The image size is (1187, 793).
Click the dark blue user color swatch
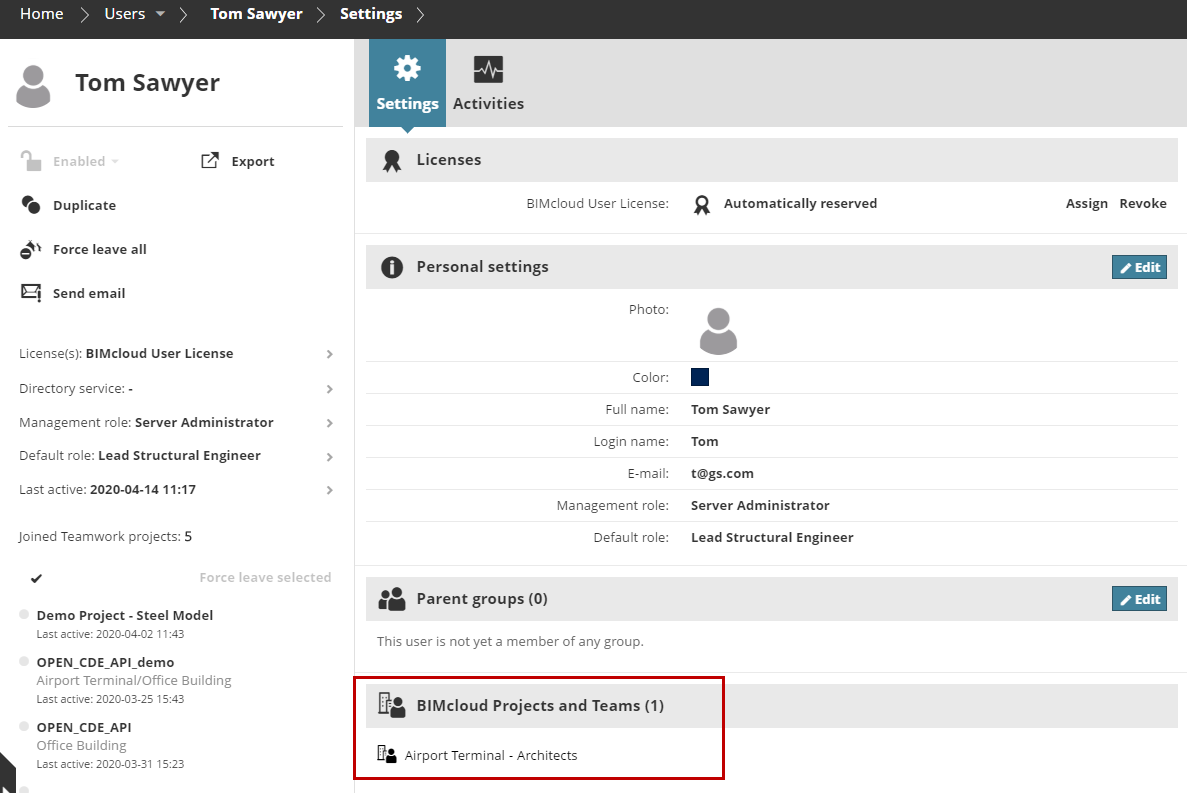[700, 377]
